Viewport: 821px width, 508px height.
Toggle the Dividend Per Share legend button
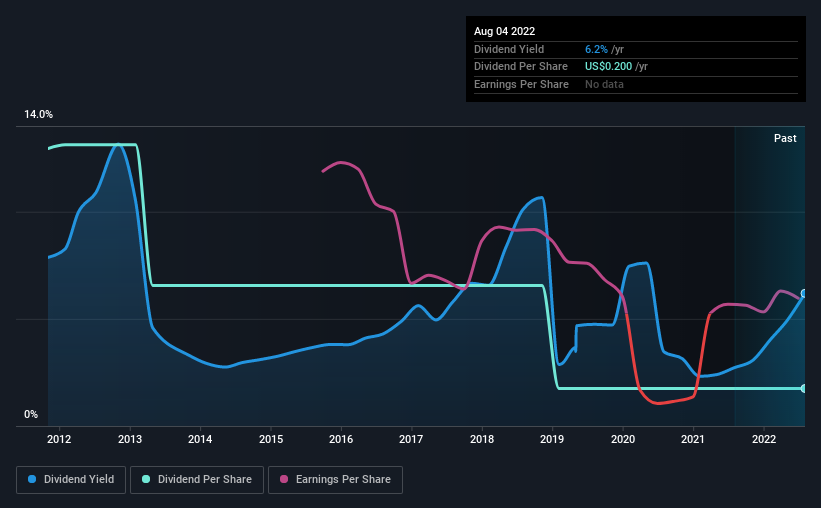click(197, 480)
